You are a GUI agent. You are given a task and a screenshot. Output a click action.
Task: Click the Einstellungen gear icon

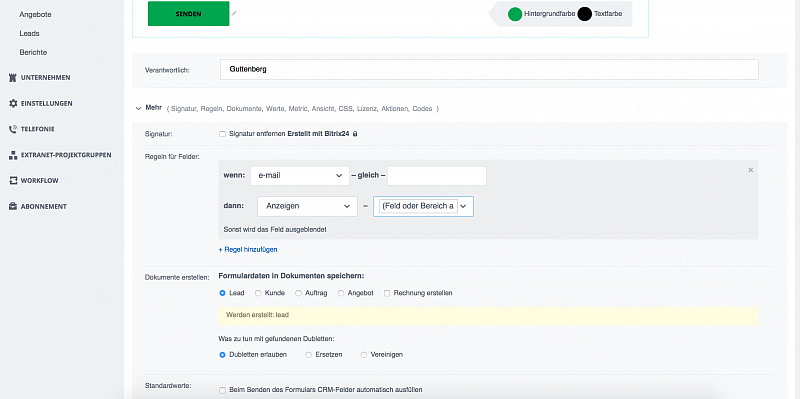[x=13, y=103]
